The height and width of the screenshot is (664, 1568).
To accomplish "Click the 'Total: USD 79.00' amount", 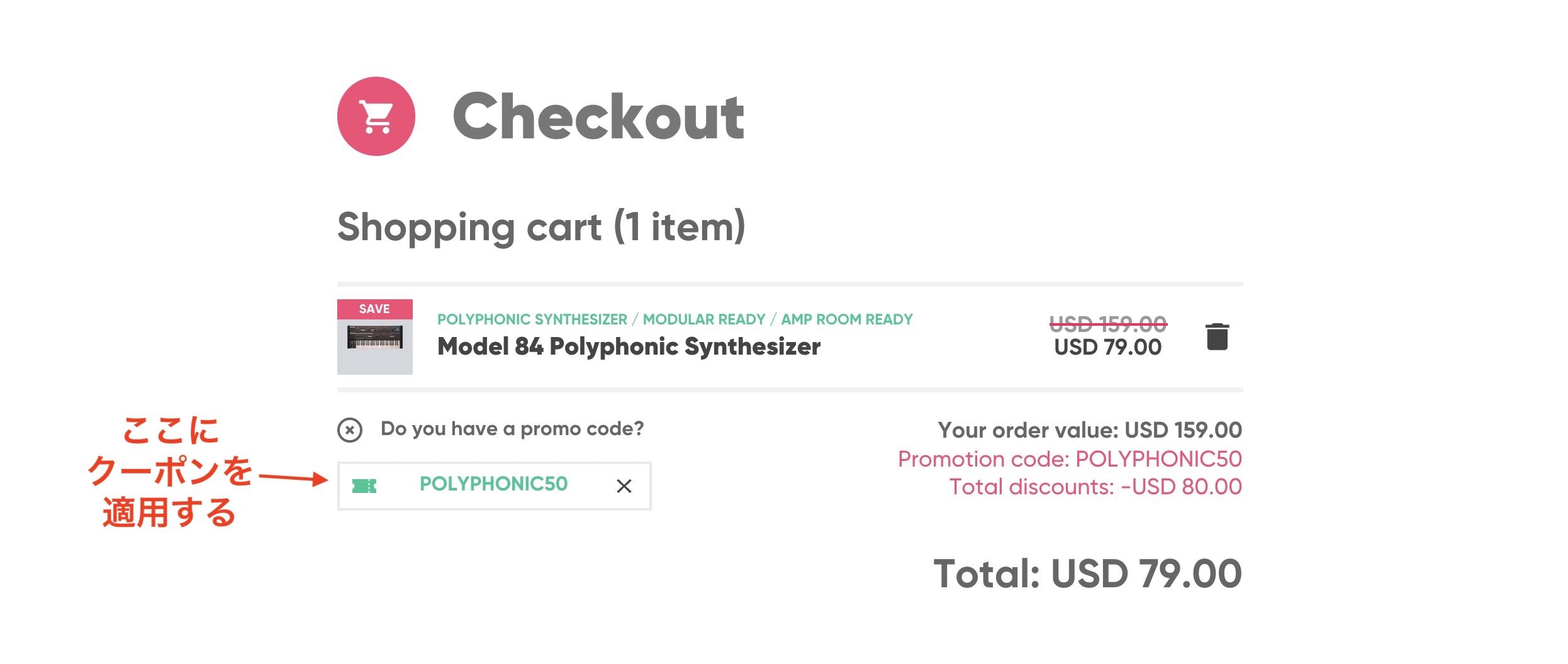I will pos(1087,573).
